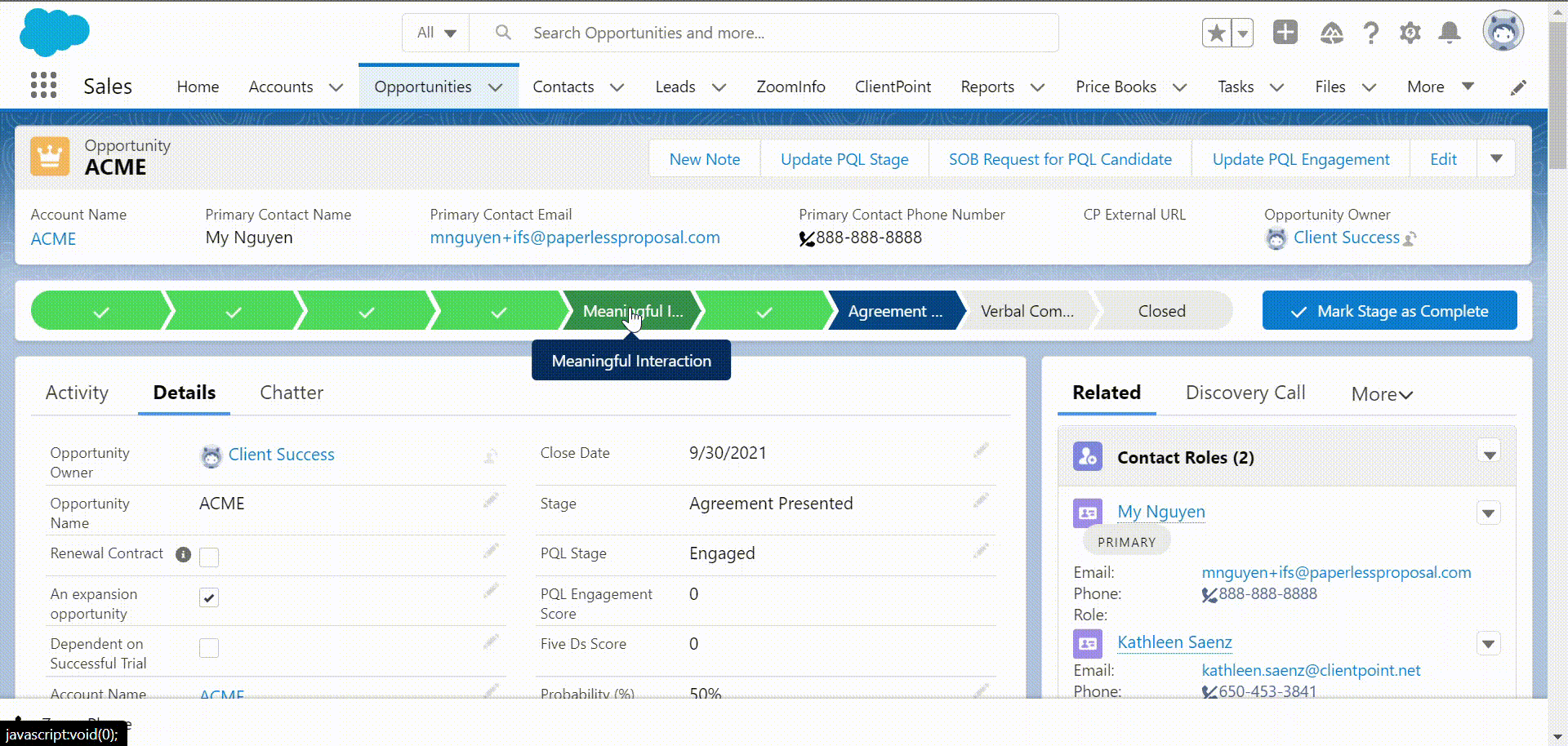Screen dimensions: 1568x746
Task: Open the Kathleen Saenz row actions dropdown
Action: click(1489, 644)
